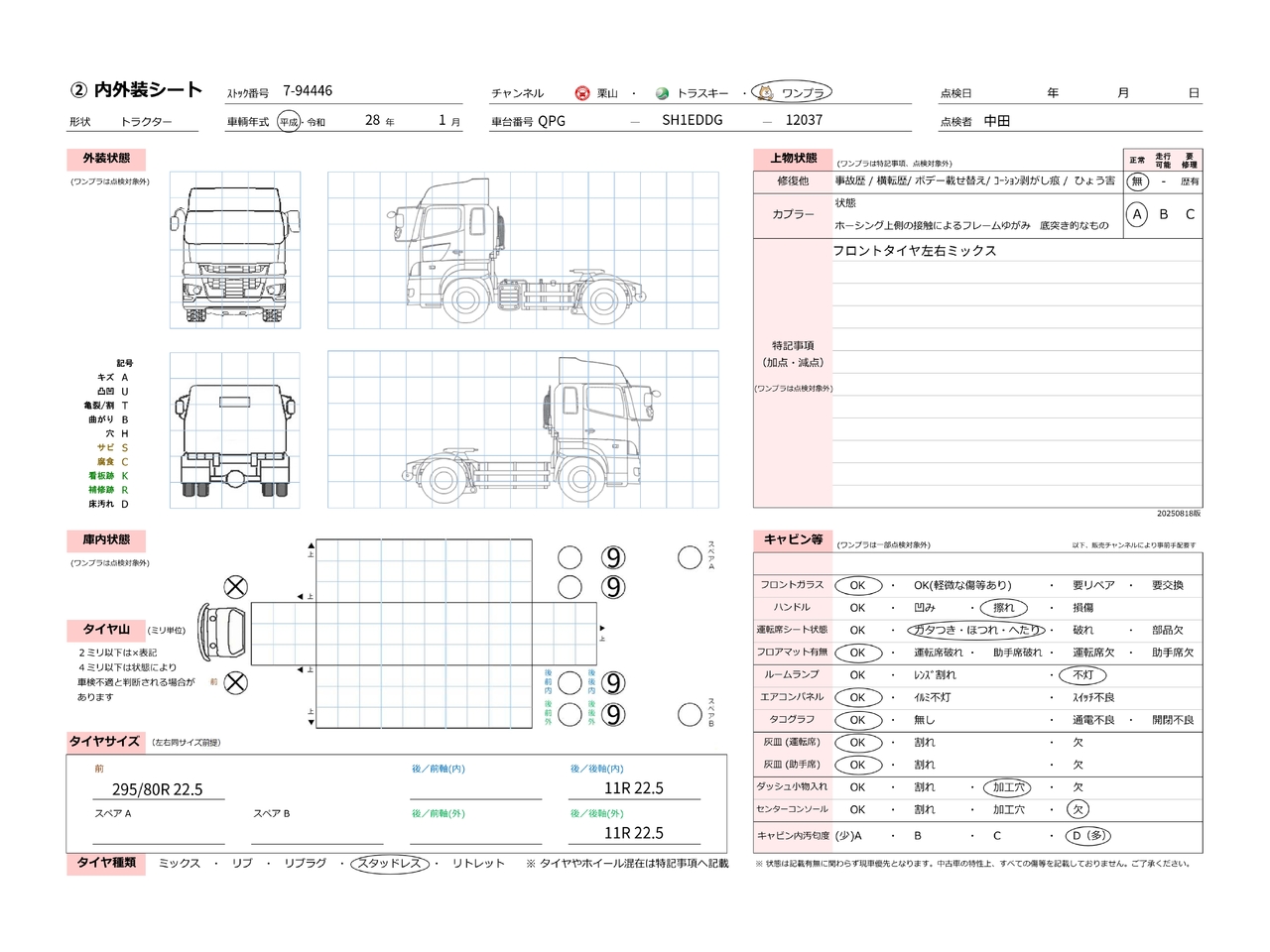Click the 外装状態 section header
This screenshot has height=952, width=1270.
106,159
